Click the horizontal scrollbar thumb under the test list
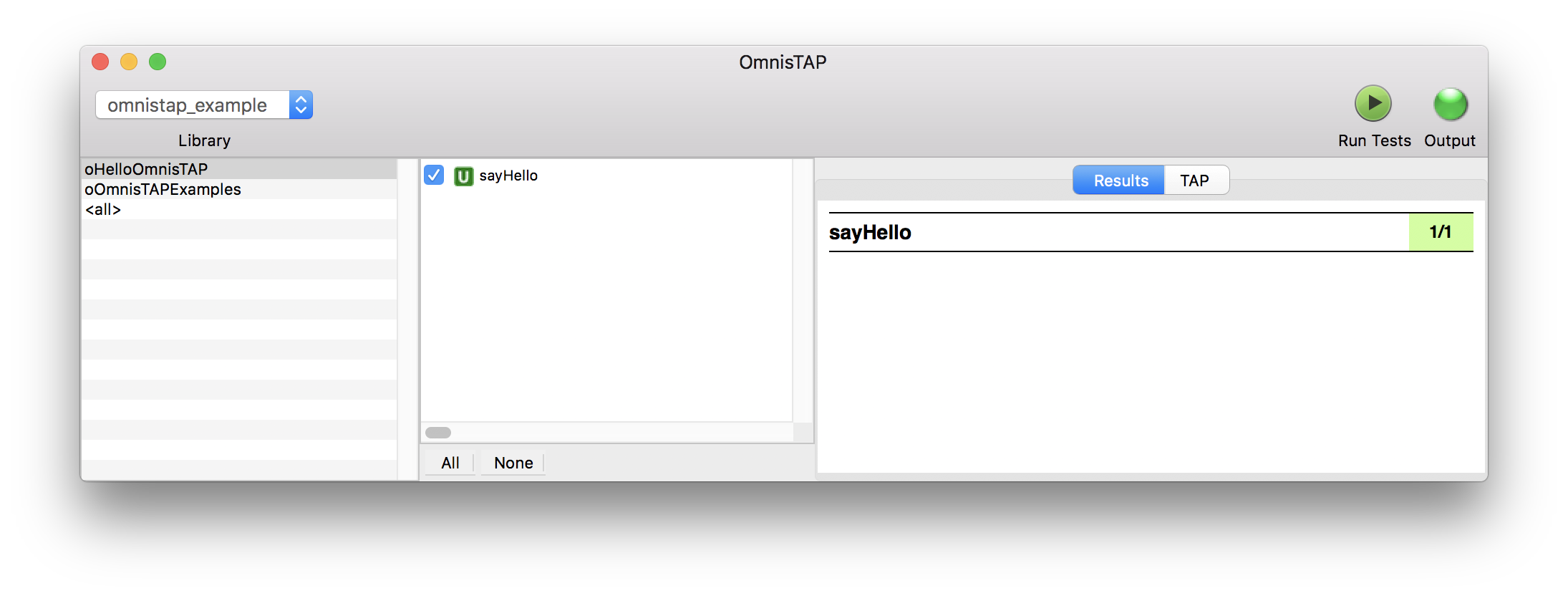The image size is (1568, 596). [x=438, y=433]
